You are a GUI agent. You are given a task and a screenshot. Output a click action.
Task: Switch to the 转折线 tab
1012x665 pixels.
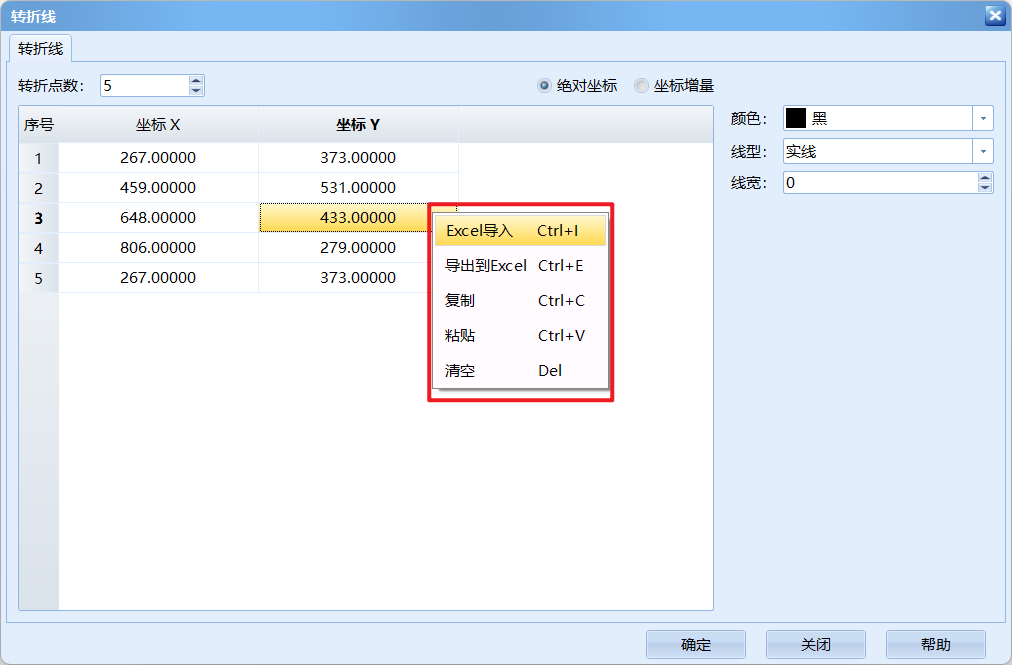tap(38, 46)
